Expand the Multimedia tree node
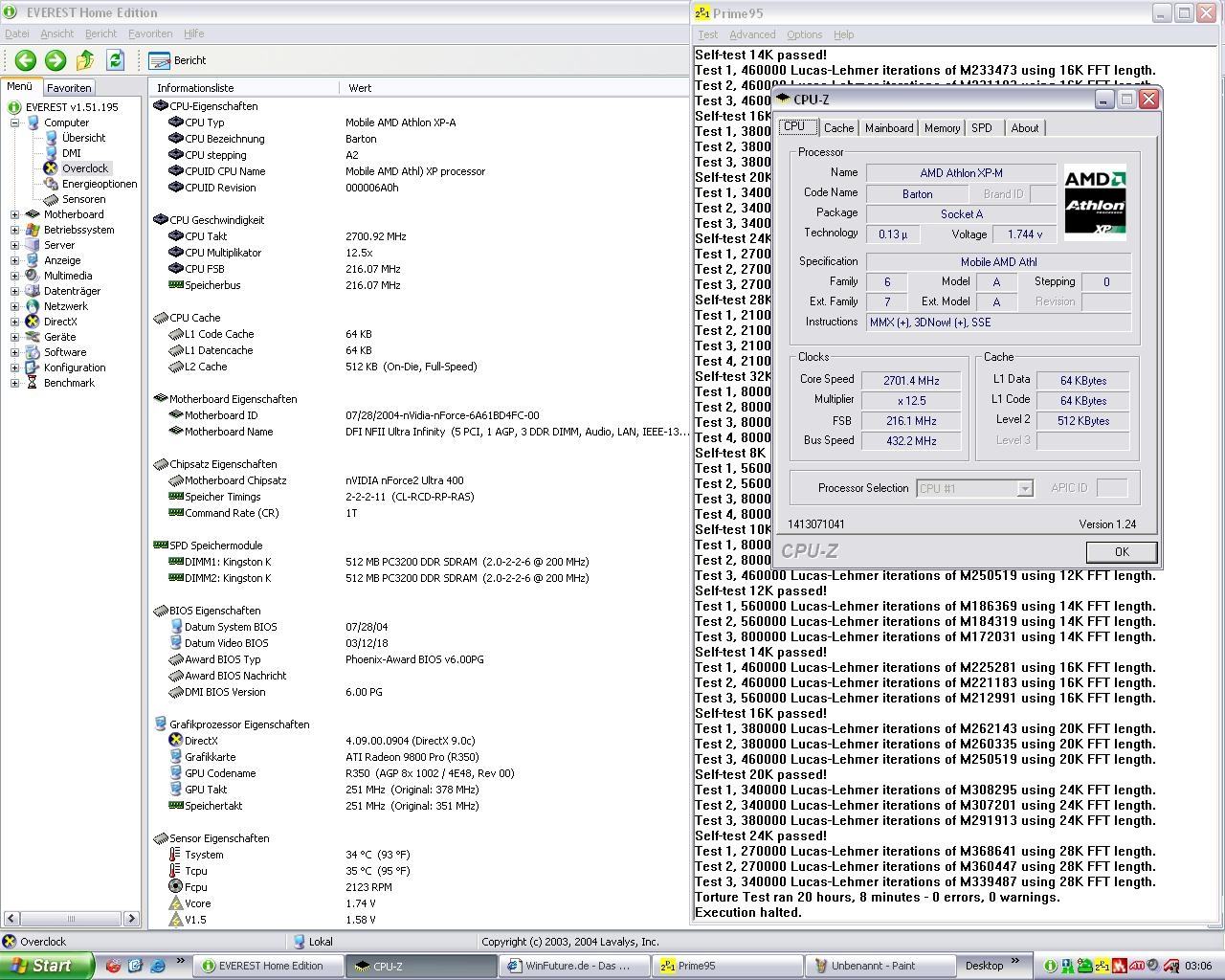This screenshot has width=1225, height=980. point(15,276)
